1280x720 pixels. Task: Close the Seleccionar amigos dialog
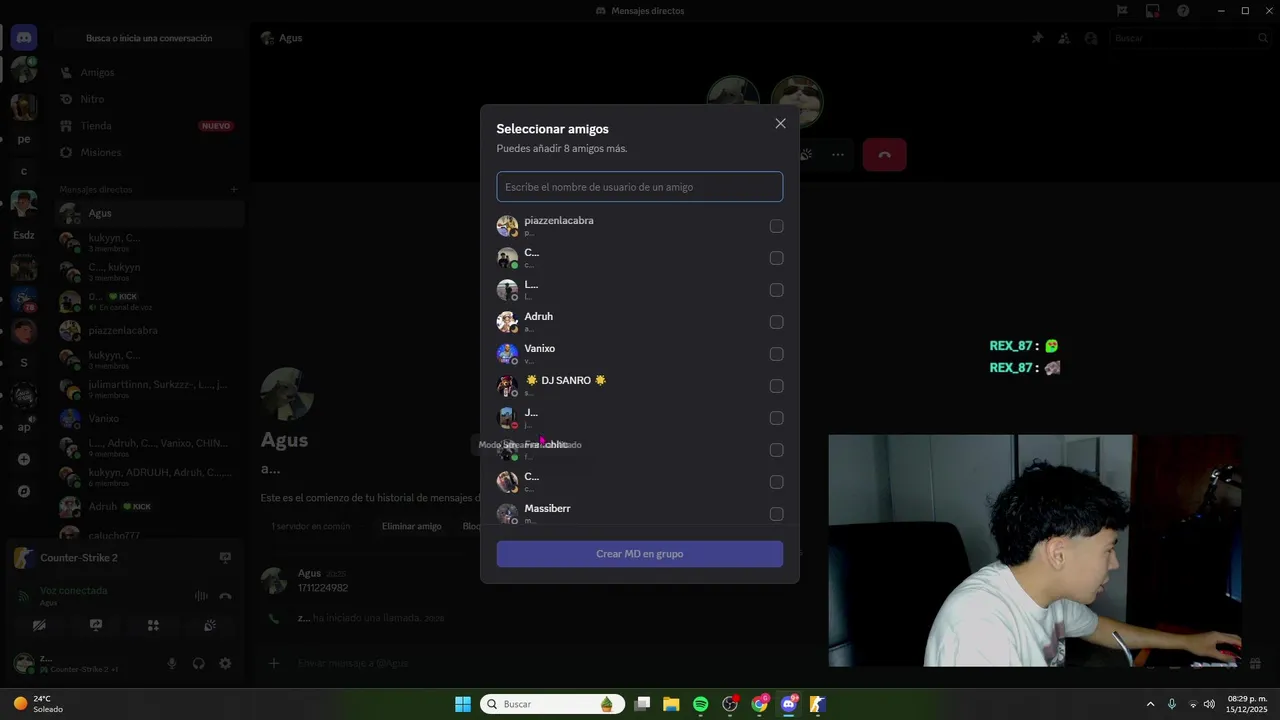(780, 124)
